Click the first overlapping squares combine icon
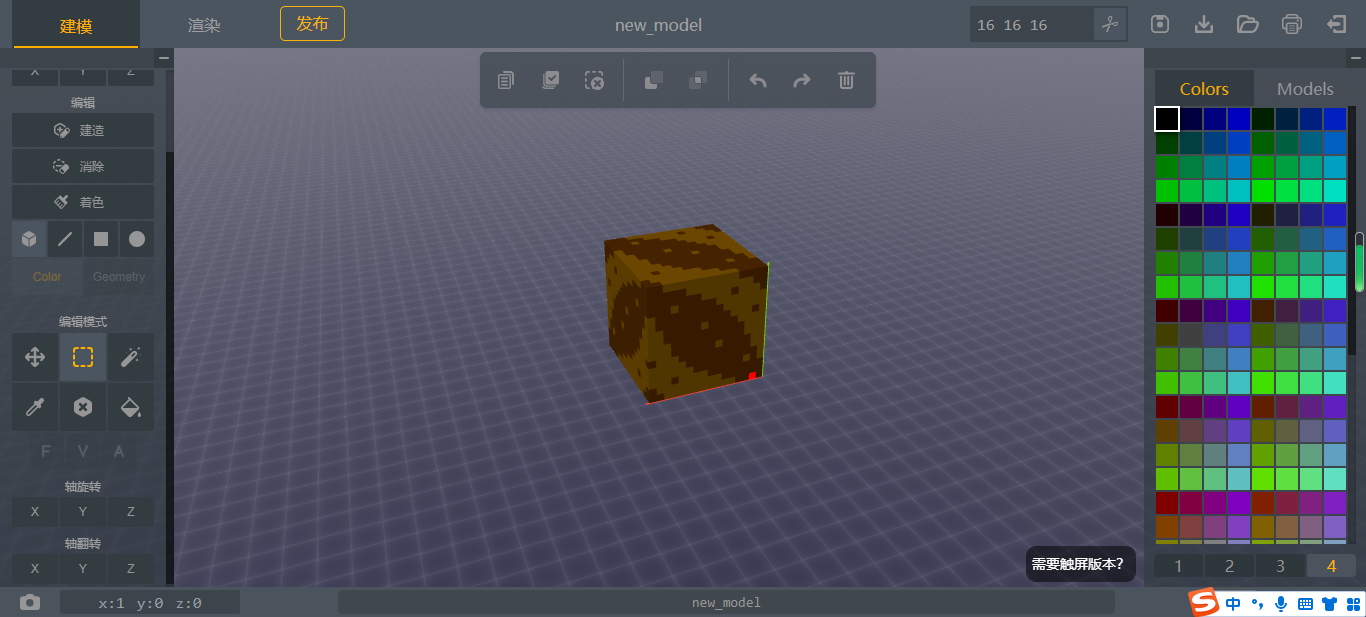Image resolution: width=1366 pixels, height=617 pixels. click(x=653, y=80)
